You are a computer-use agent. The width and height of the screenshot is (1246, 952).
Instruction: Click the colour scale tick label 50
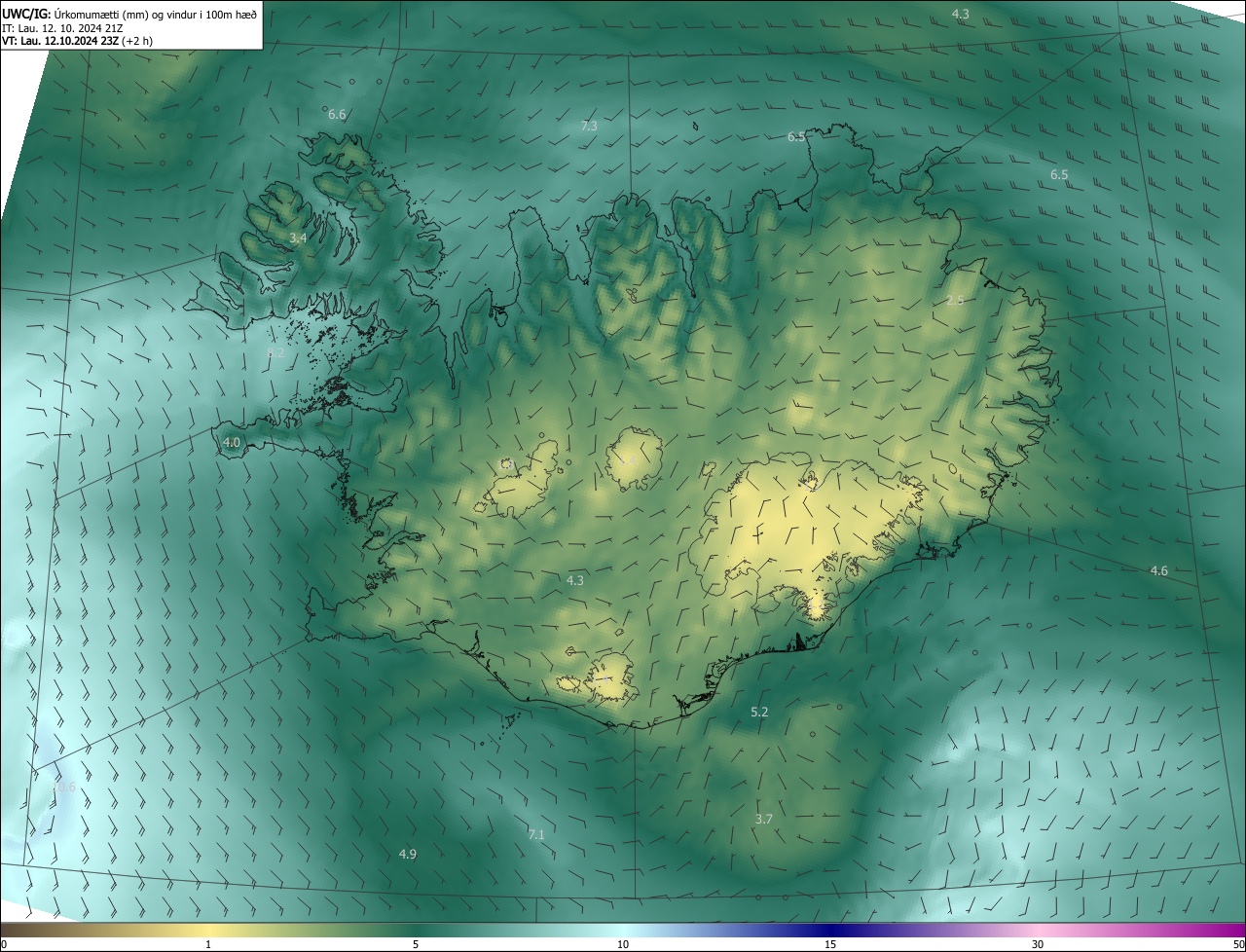(x=1238, y=944)
